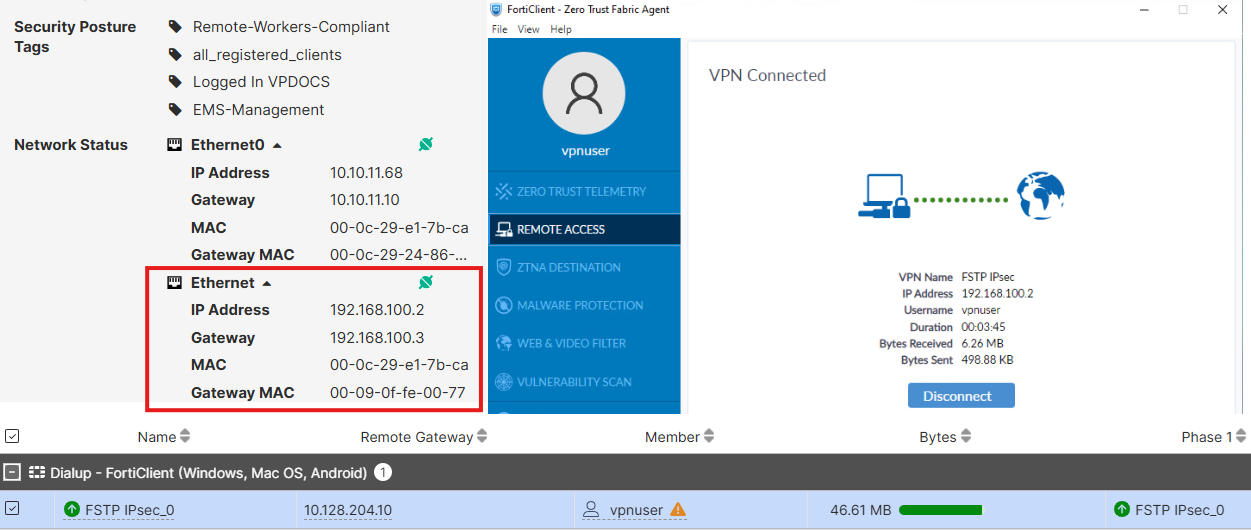Click the Web & Video Filter icon
This screenshot has height=530, width=1251.
click(x=504, y=343)
